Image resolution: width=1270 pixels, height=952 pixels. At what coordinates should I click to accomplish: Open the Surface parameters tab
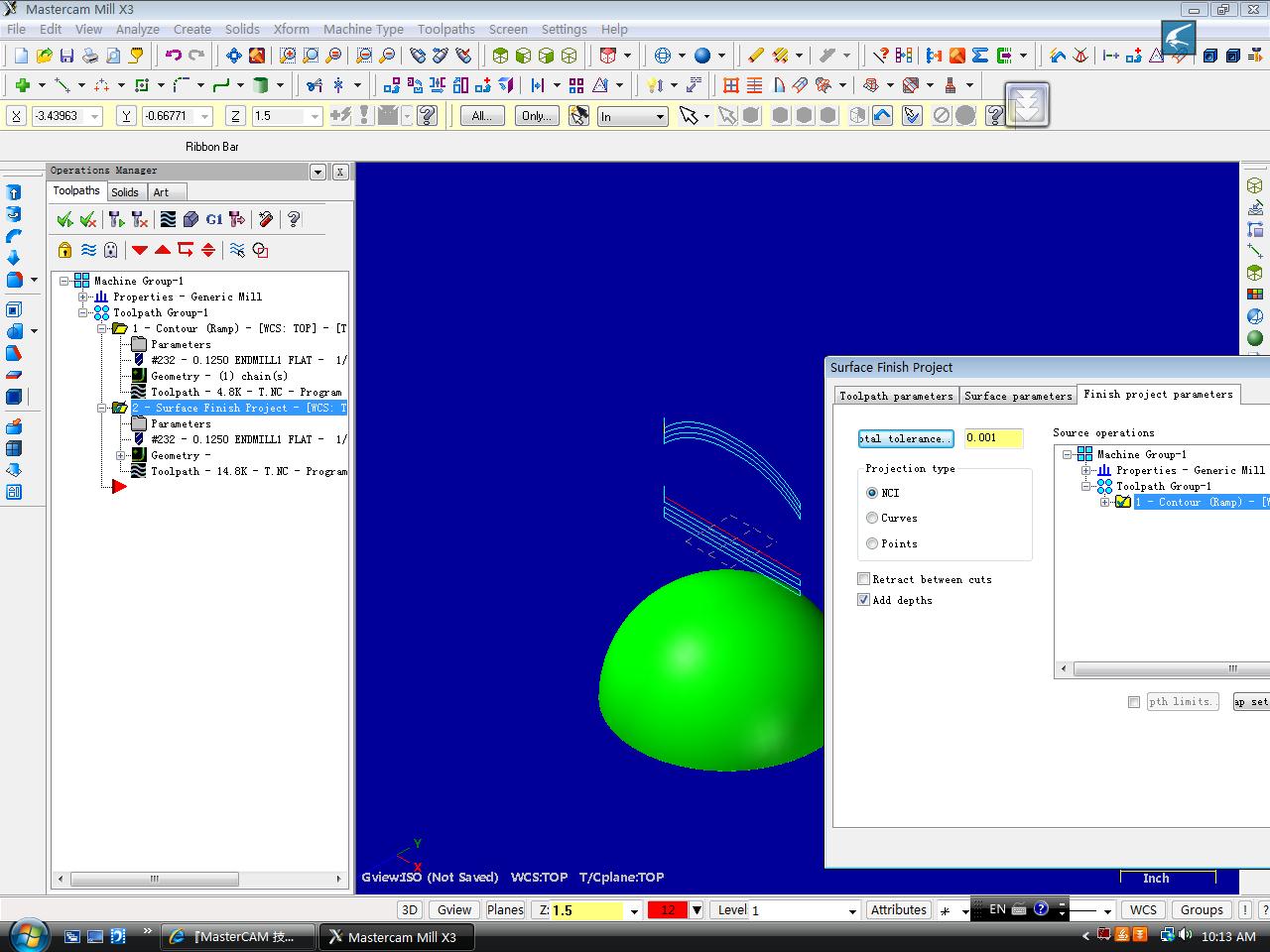point(1018,396)
